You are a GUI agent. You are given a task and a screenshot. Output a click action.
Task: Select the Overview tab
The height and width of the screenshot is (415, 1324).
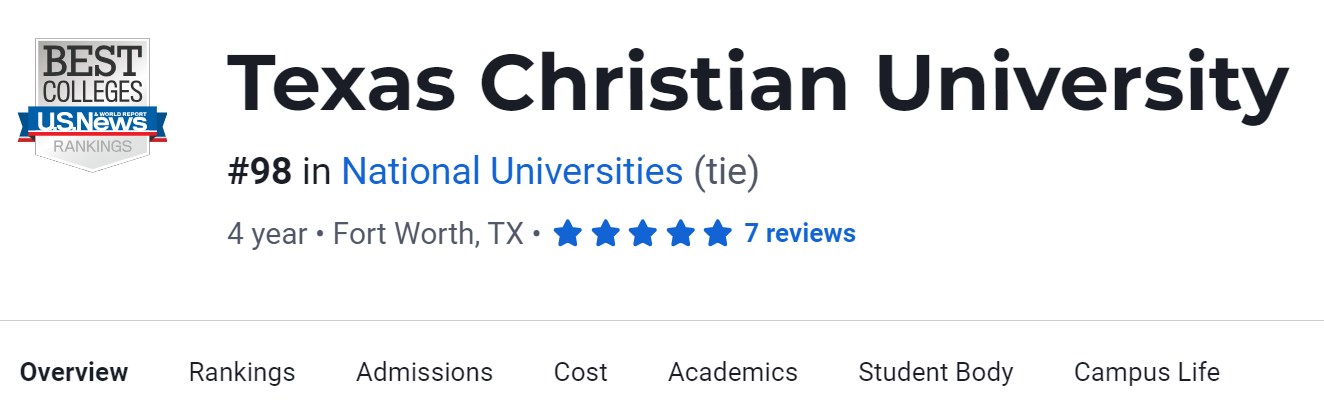[x=74, y=373]
